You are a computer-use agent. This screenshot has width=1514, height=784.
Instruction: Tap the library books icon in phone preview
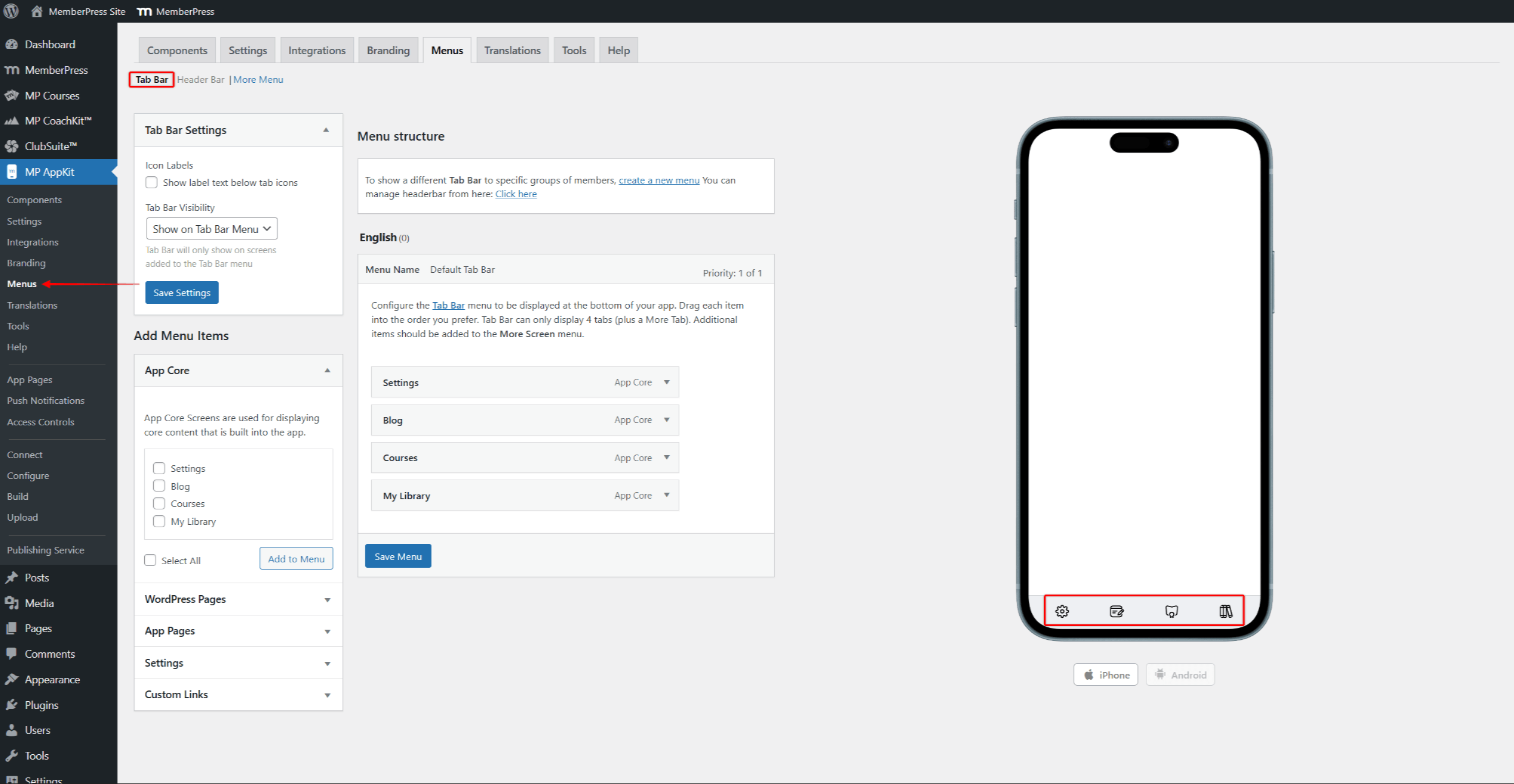pos(1226,611)
